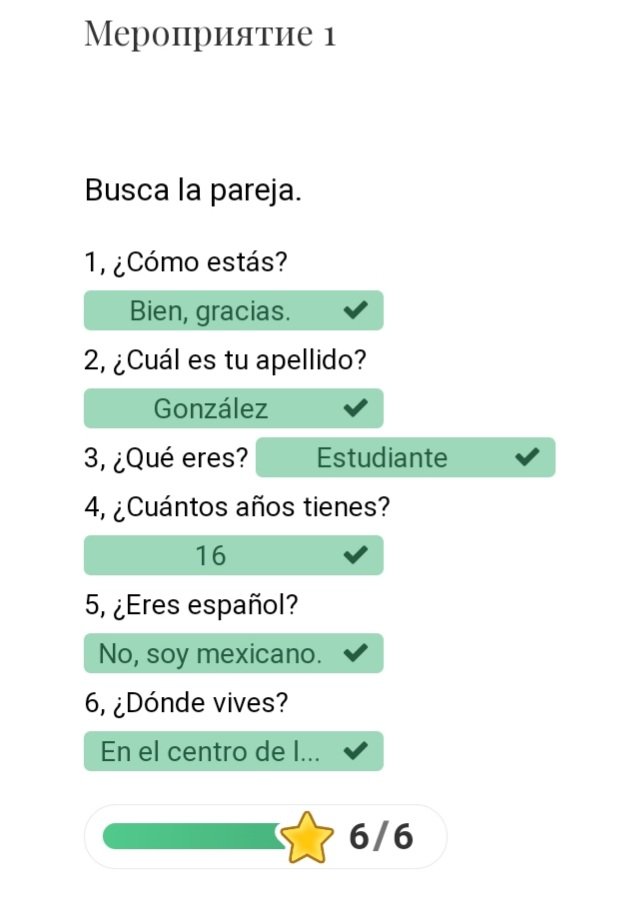Click the checkmark beside 'No, soy mexicano.'
The height and width of the screenshot is (911, 629).
[x=354, y=653]
